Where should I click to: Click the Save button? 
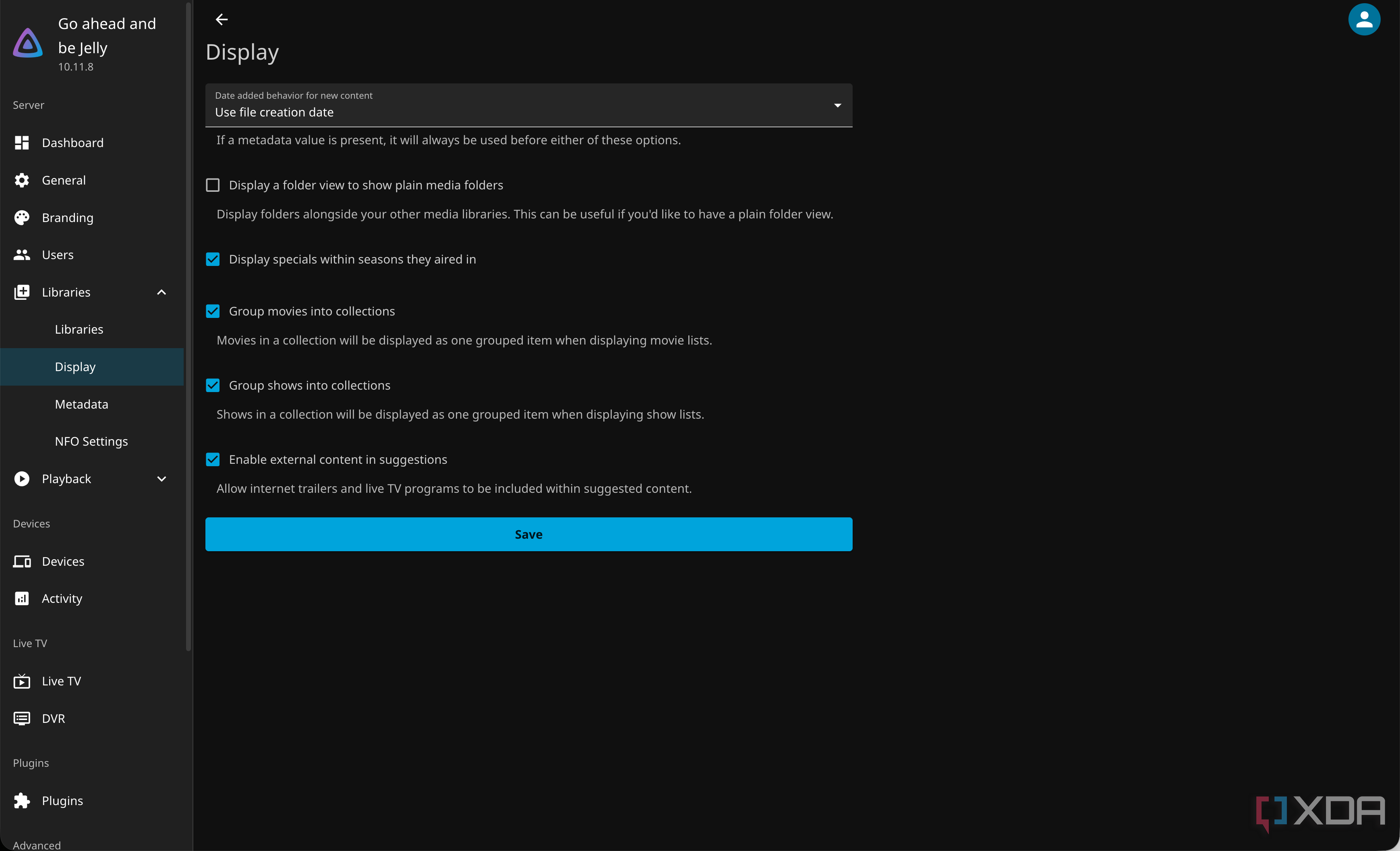[528, 534]
